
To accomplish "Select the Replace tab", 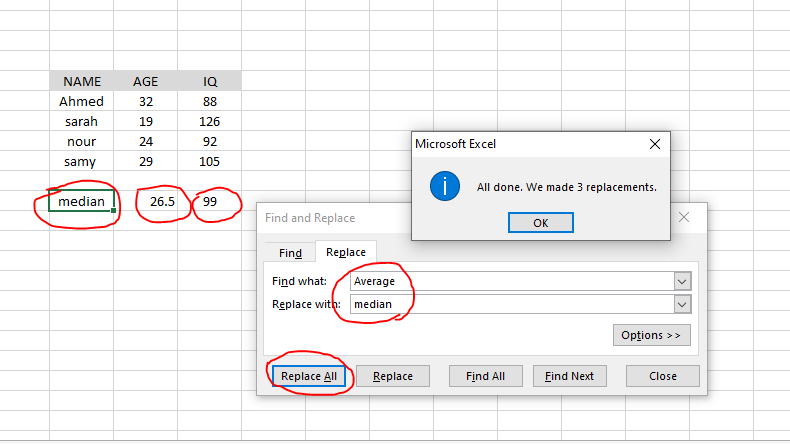I will click(x=346, y=253).
